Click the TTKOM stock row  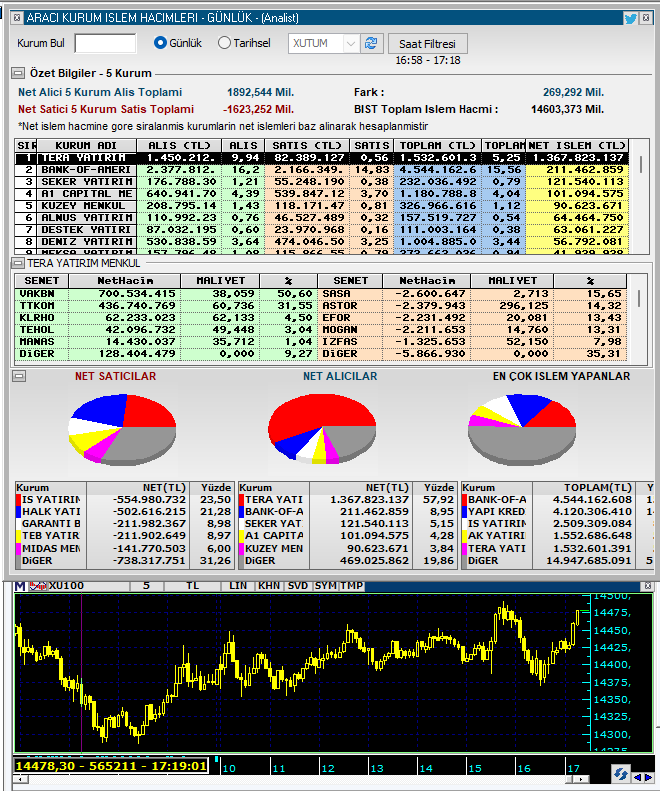(166, 306)
